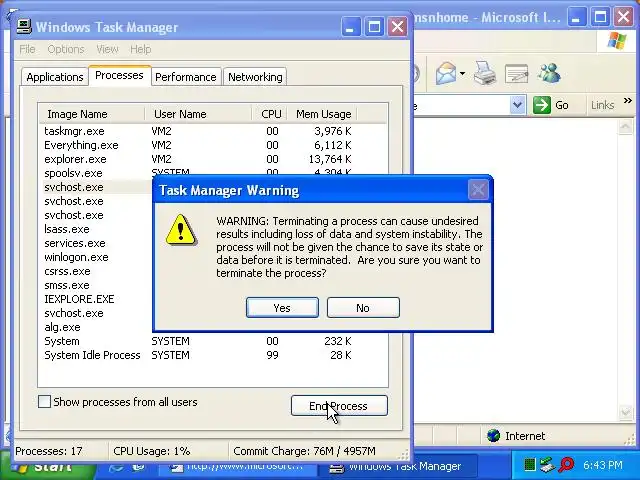Image resolution: width=640 pixels, height=480 pixels.
Task: Click the red magnifier Everything tray icon
Action: tap(567, 464)
